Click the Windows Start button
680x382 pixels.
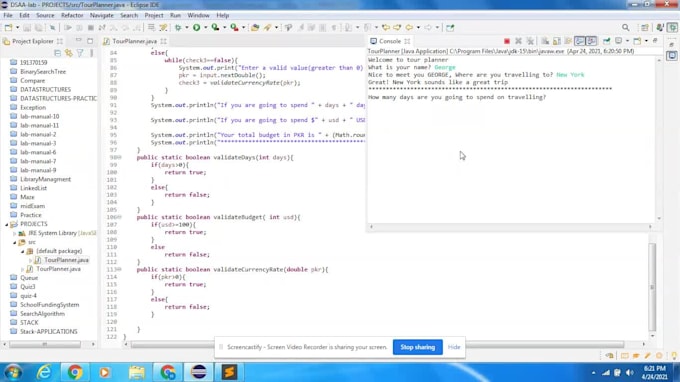click(13, 372)
